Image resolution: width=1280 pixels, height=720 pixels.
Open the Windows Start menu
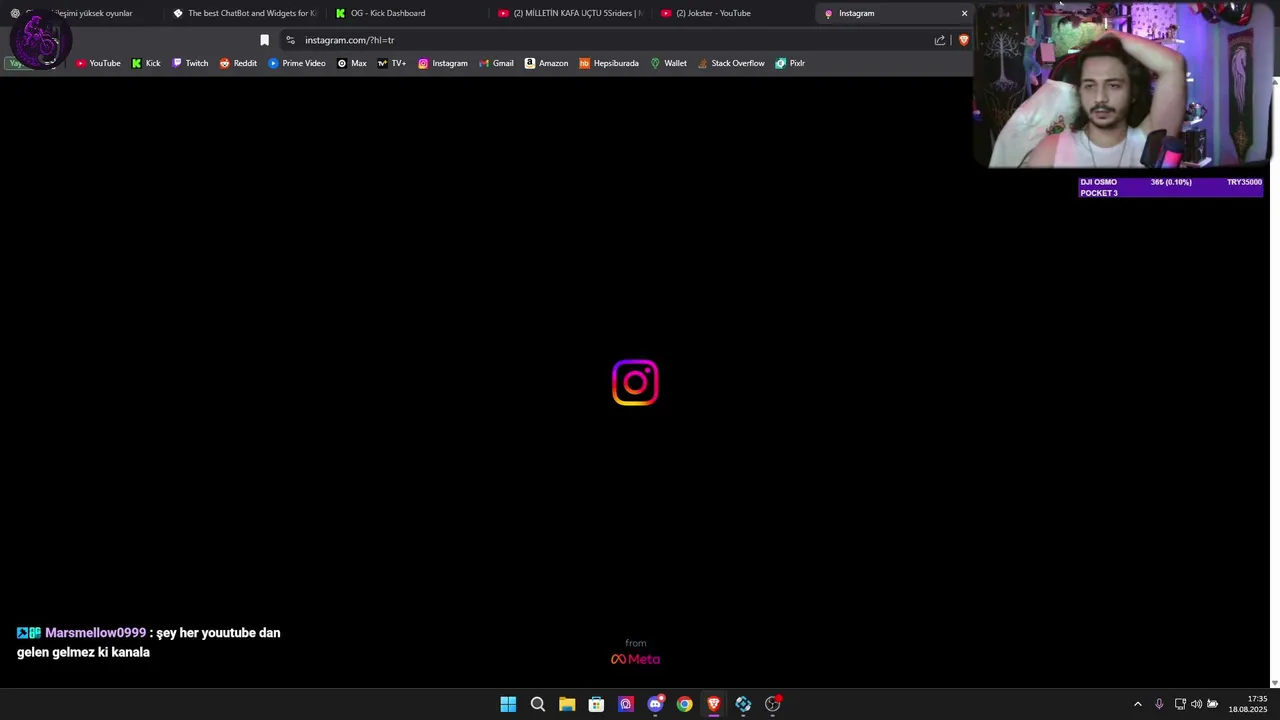[x=508, y=704]
